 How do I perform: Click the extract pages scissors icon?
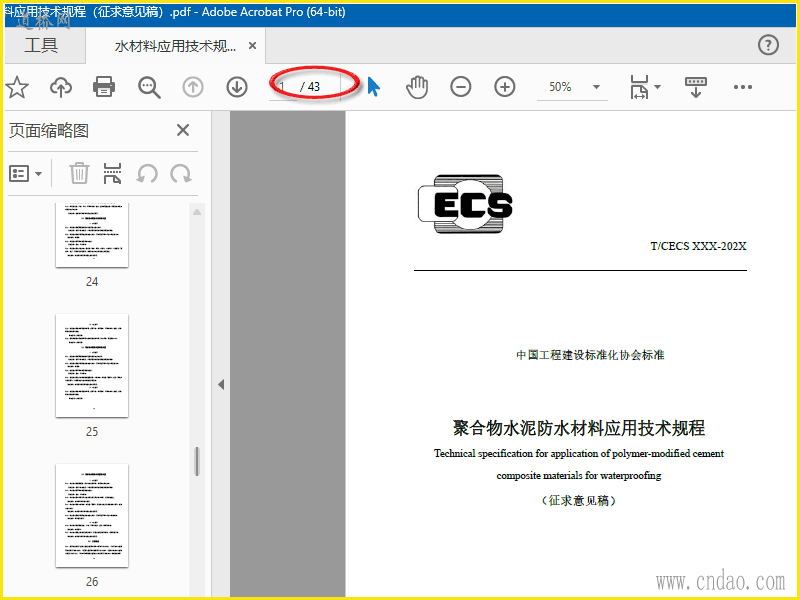[x=113, y=173]
